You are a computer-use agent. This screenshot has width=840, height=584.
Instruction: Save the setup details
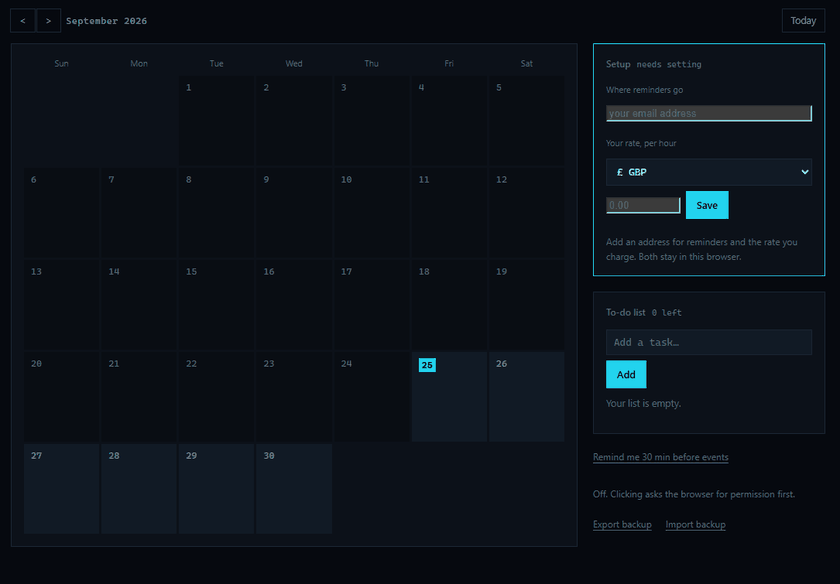click(707, 205)
